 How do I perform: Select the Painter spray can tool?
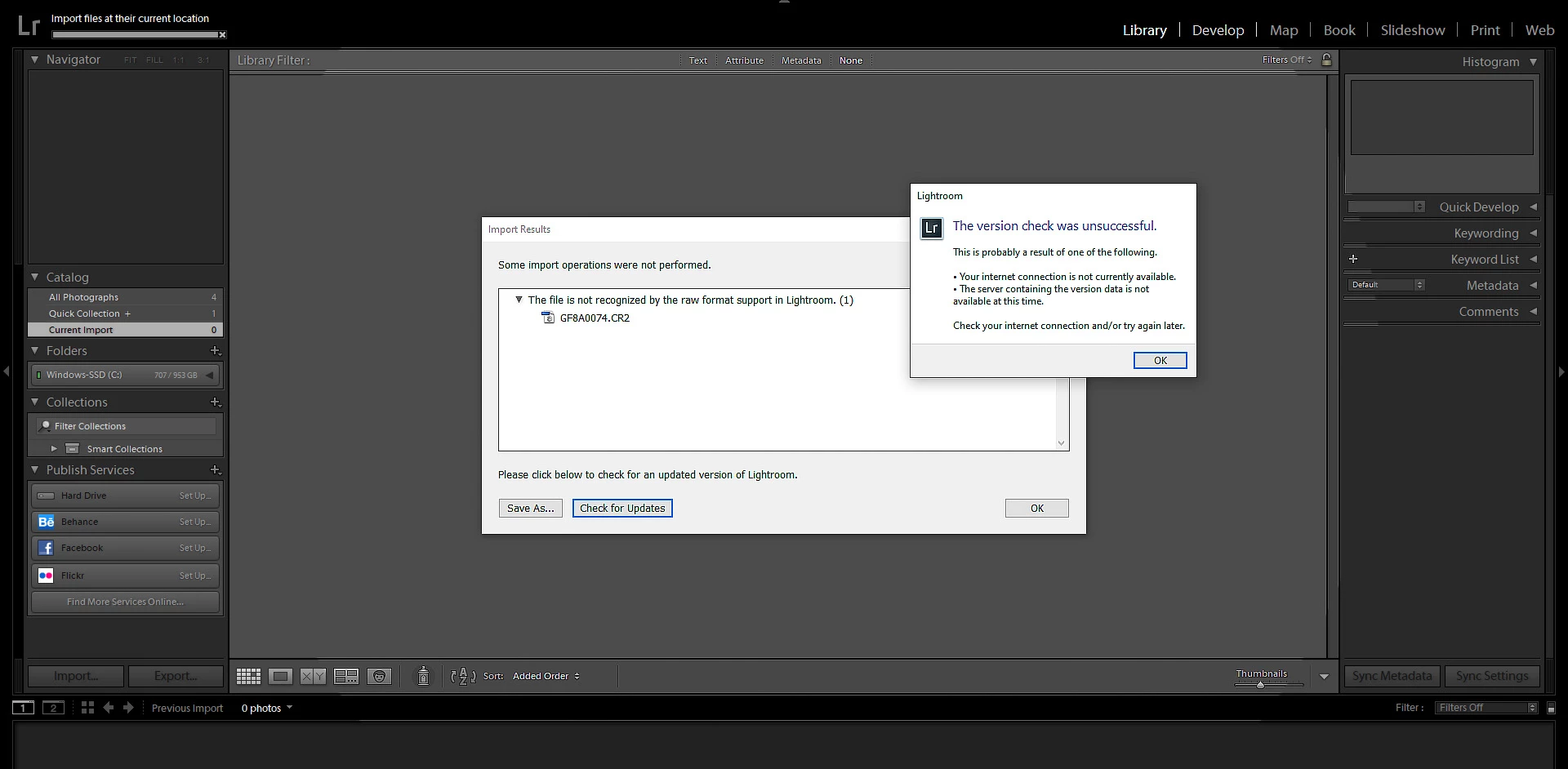coord(423,676)
